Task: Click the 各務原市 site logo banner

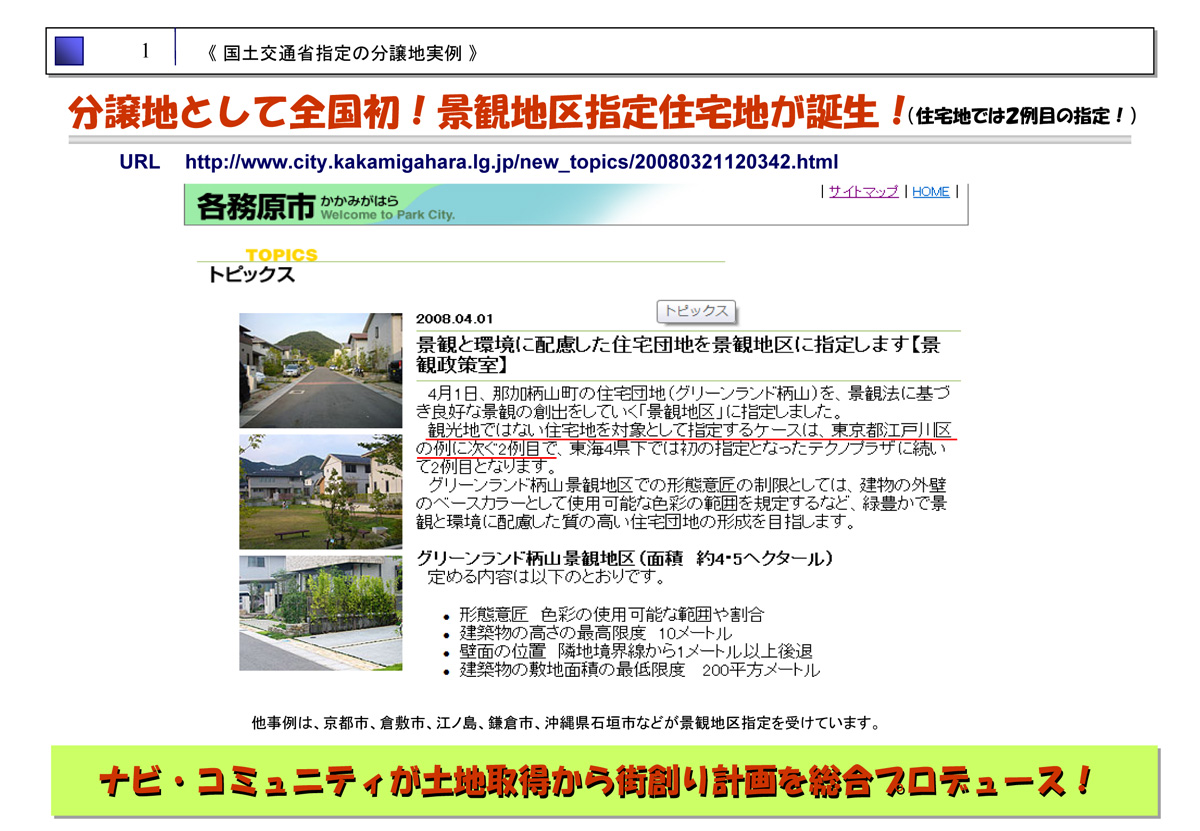Action: [327, 205]
